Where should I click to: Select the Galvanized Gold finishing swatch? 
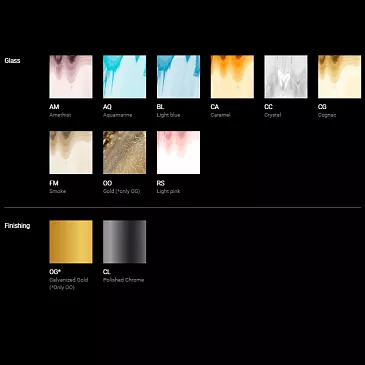71,242
